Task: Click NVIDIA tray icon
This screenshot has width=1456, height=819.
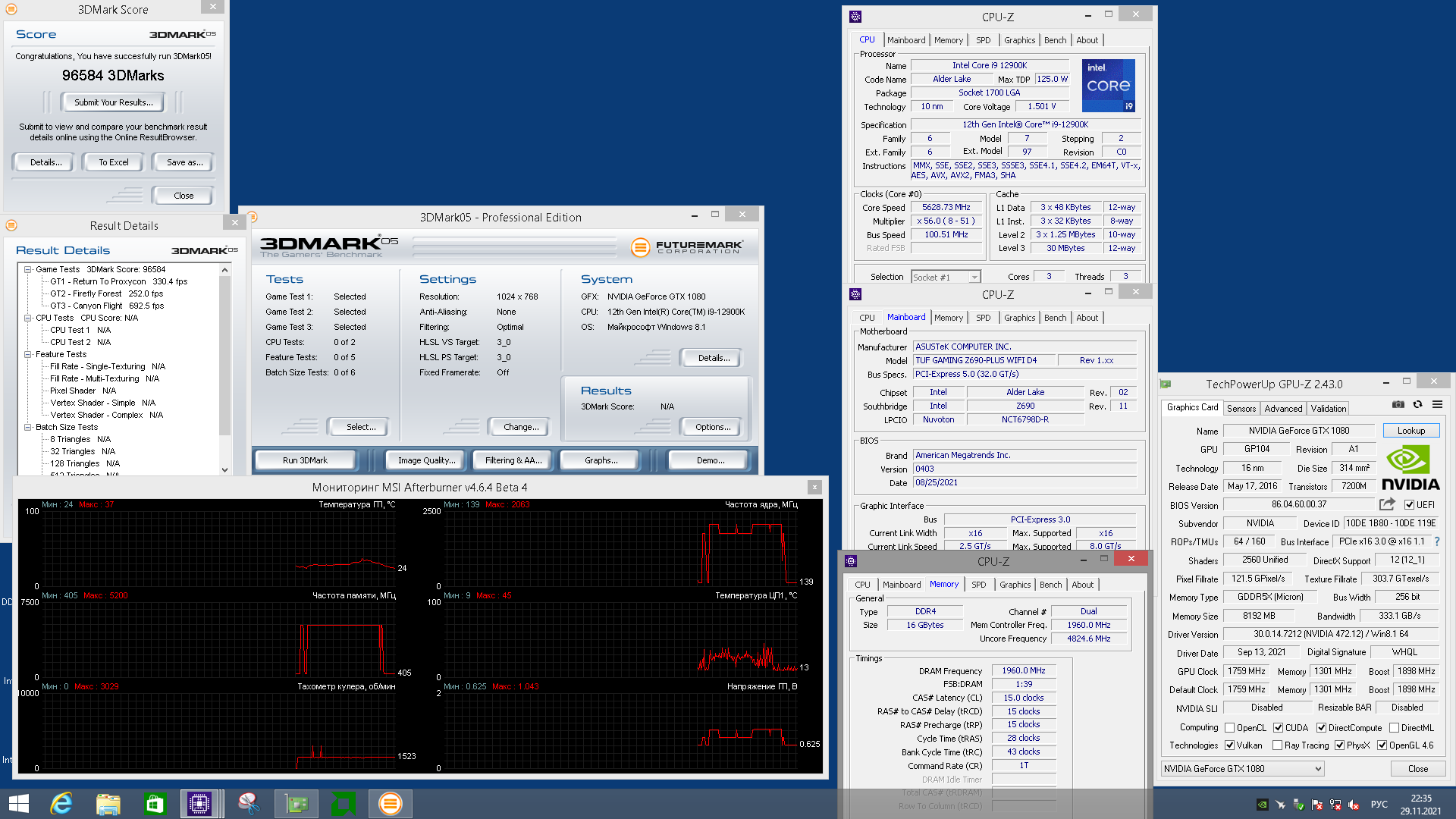Action: pos(1262,805)
